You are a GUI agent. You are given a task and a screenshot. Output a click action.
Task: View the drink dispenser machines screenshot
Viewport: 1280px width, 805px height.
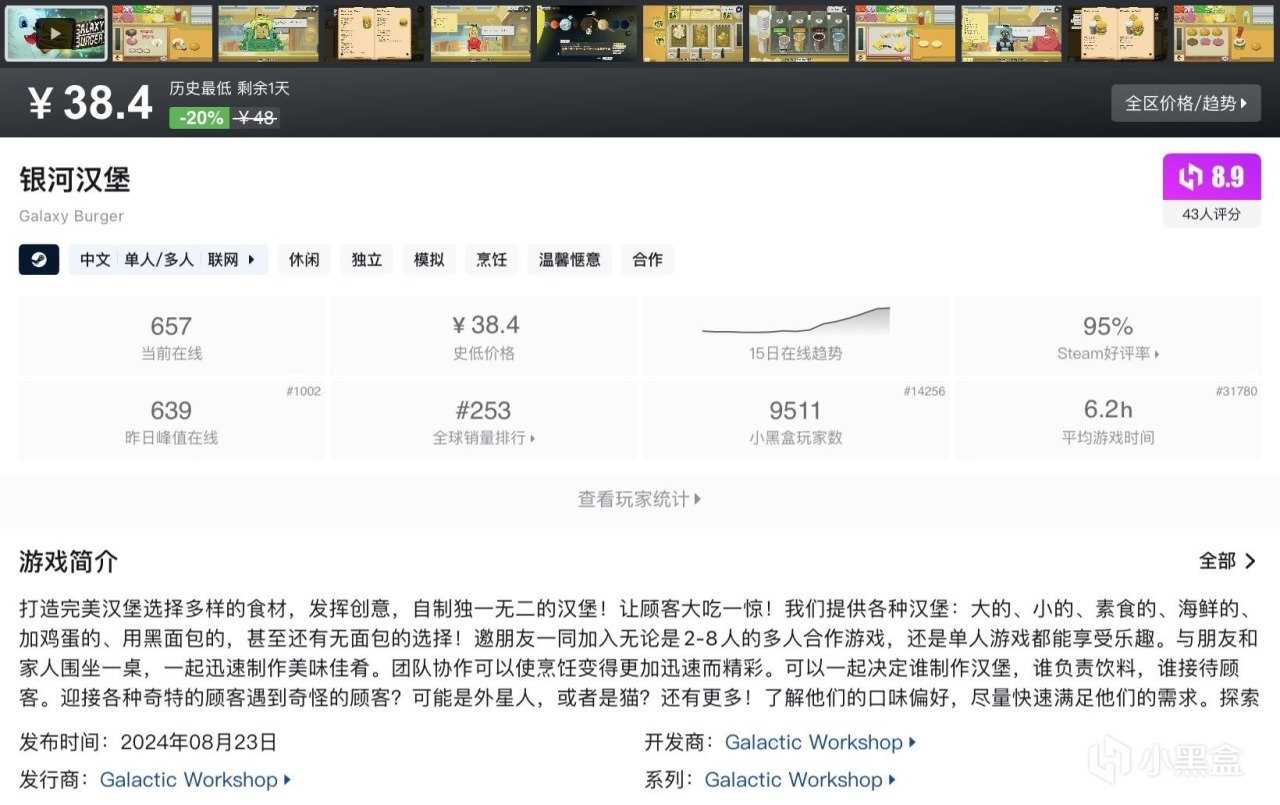798,33
